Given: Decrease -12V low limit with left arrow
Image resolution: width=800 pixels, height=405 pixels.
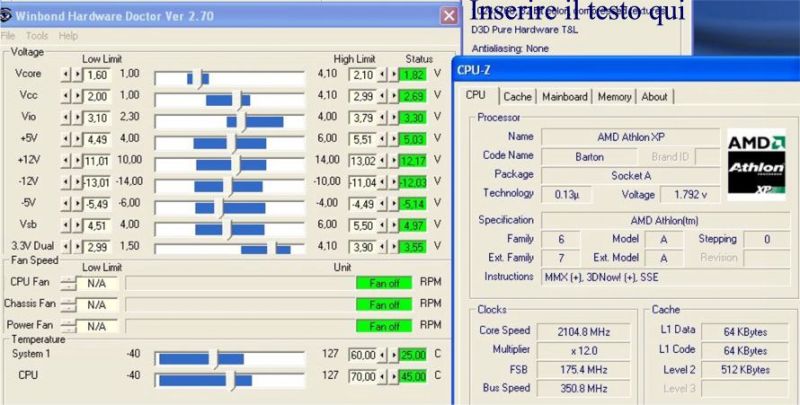Looking at the screenshot, I should coord(66,183).
